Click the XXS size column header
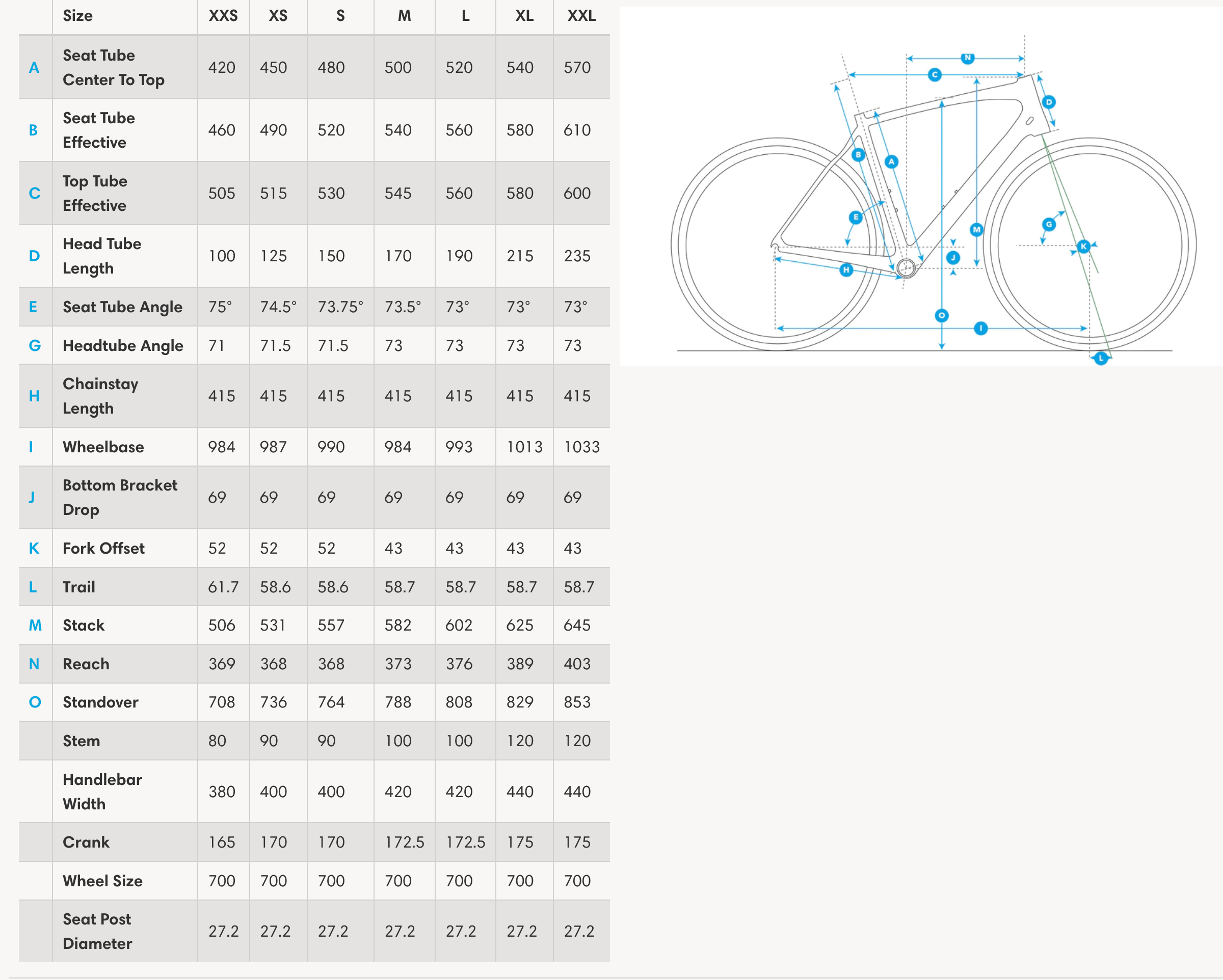 [223, 16]
